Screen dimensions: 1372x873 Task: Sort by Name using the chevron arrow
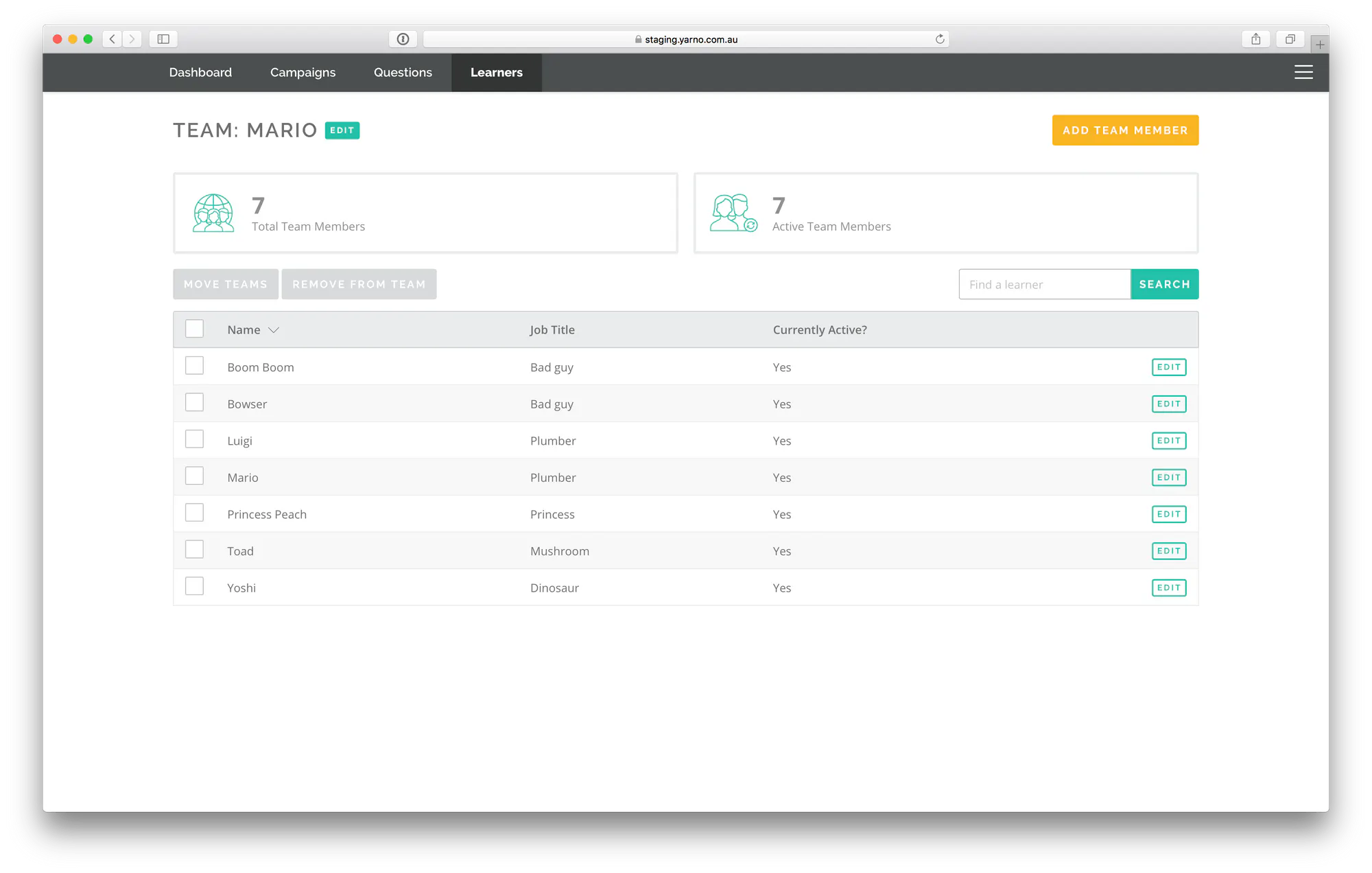click(x=274, y=330)
